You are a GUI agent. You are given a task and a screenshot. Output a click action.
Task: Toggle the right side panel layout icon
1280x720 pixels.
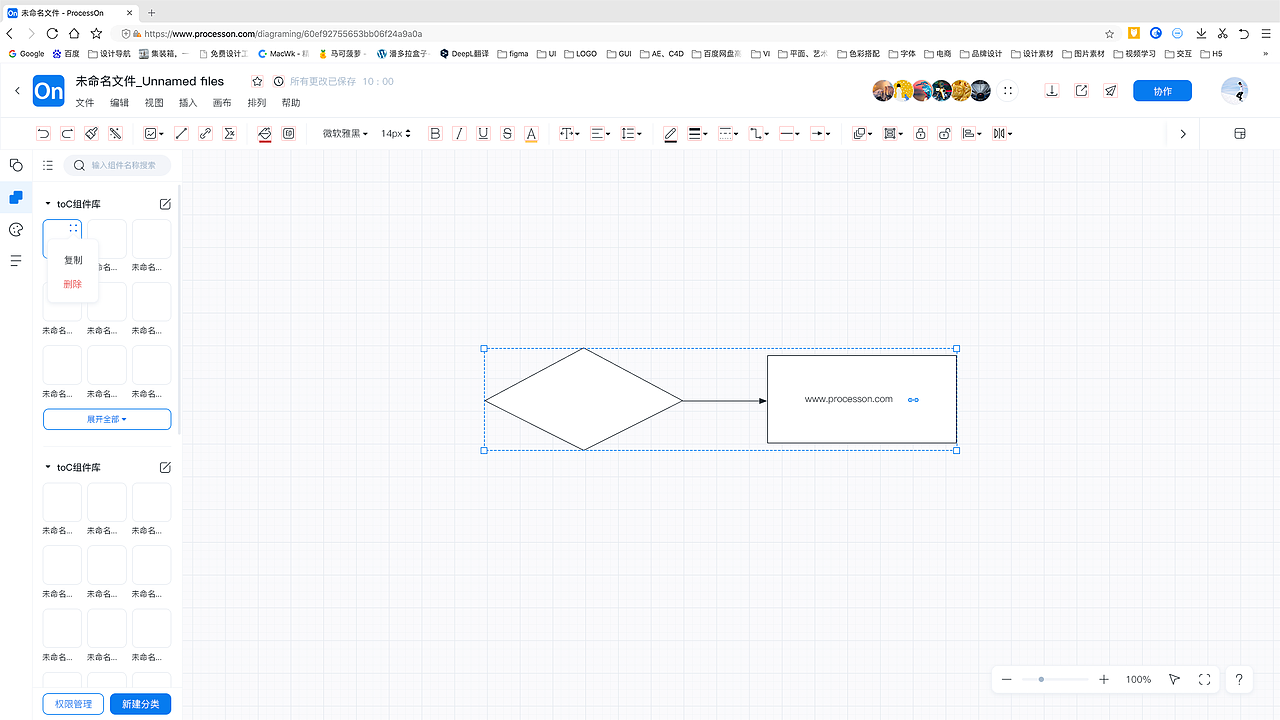click(x=1240, y=134)
